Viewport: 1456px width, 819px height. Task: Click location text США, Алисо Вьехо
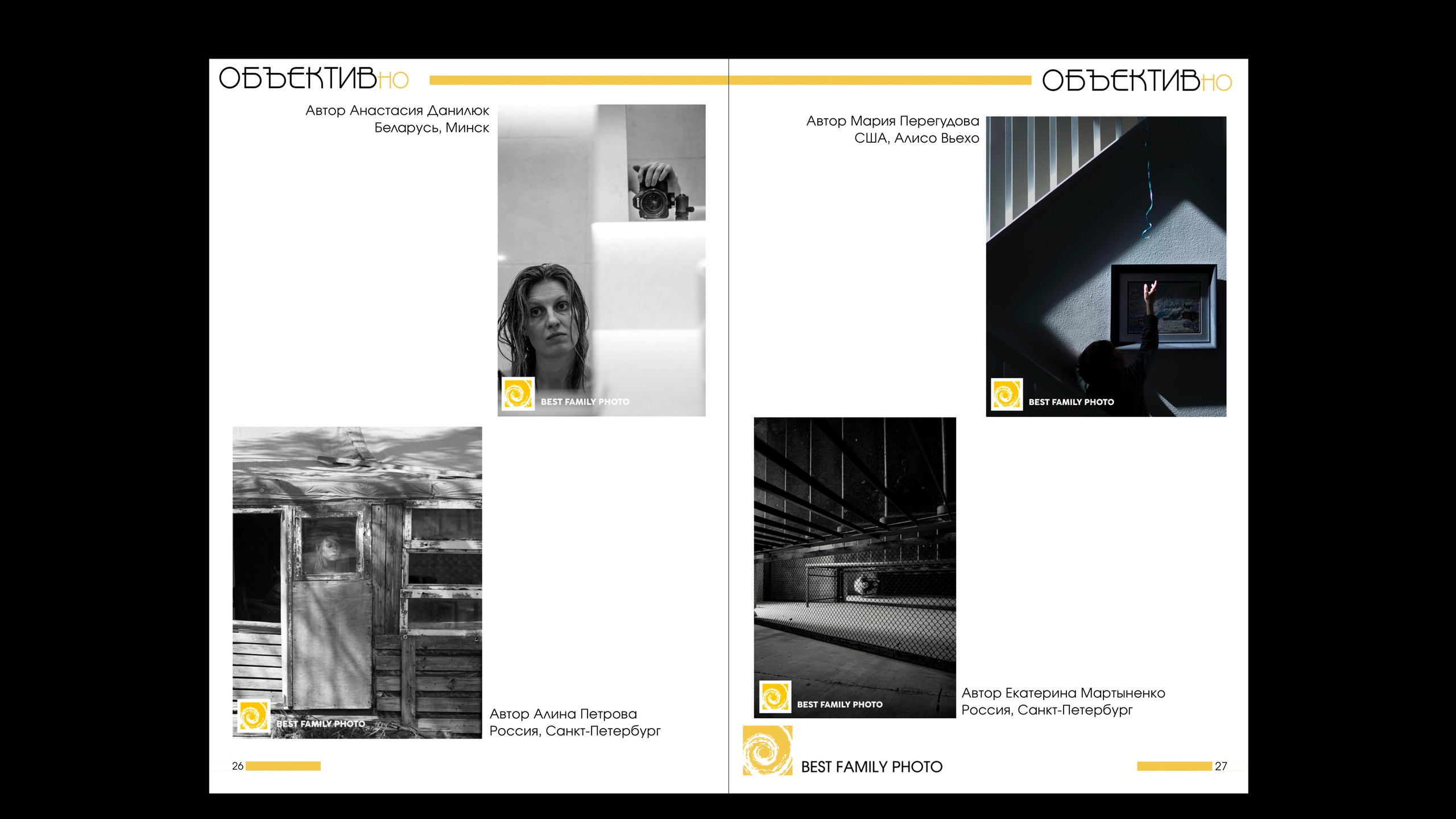click(x=916, y=138)
